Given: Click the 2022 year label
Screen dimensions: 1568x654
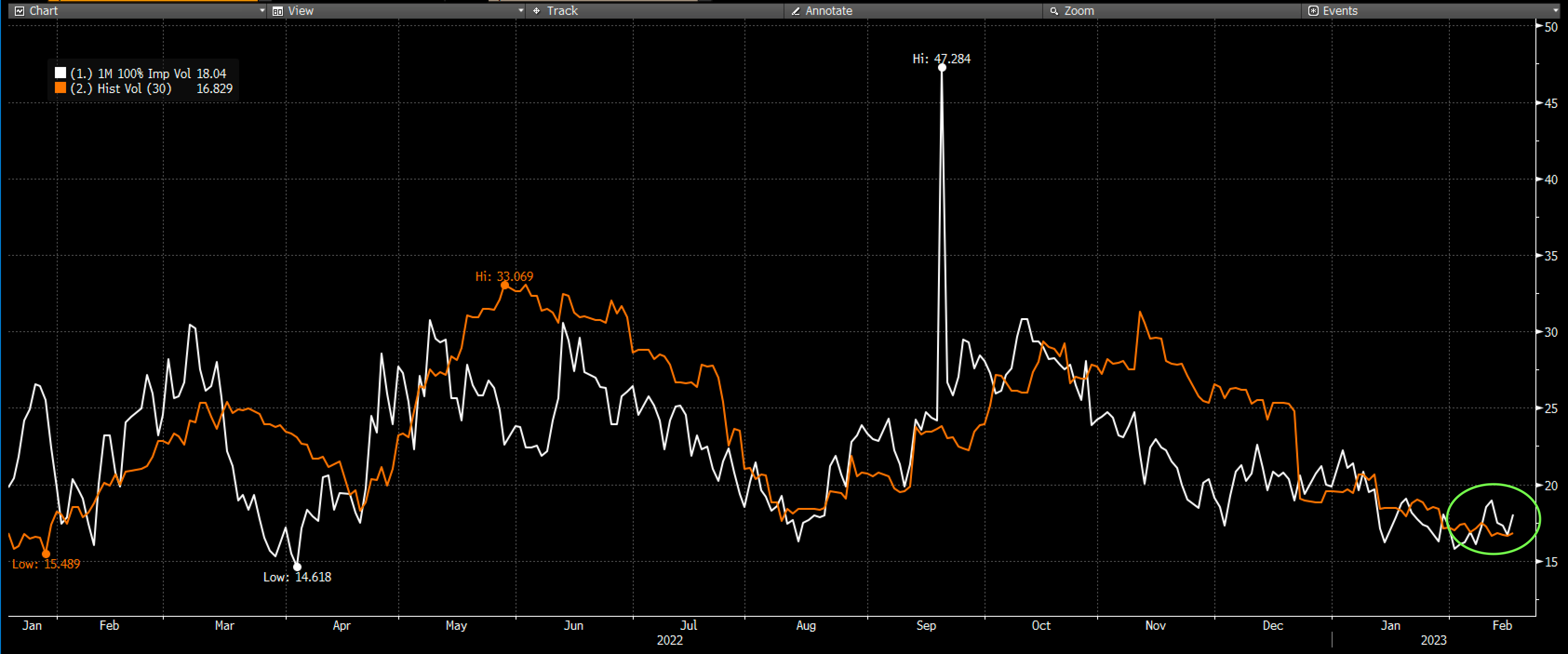Looking at the screenshot, I should [670, 641].
